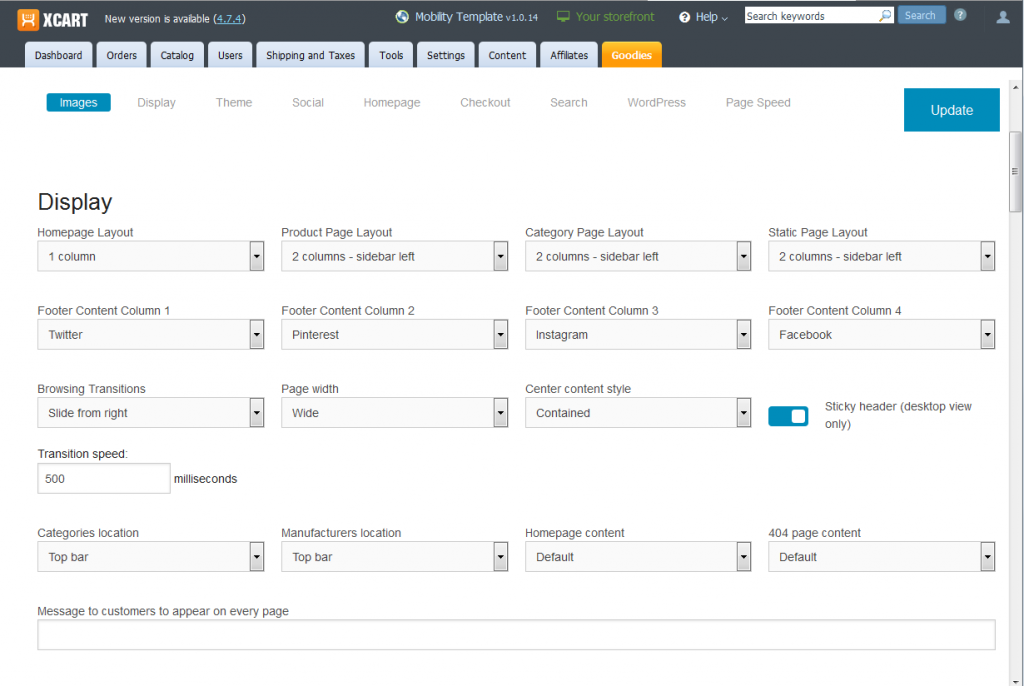Click the Transition speed input field
This screenshot has height=686, width=1024.
pyautogui.click(x=103, y=478)
